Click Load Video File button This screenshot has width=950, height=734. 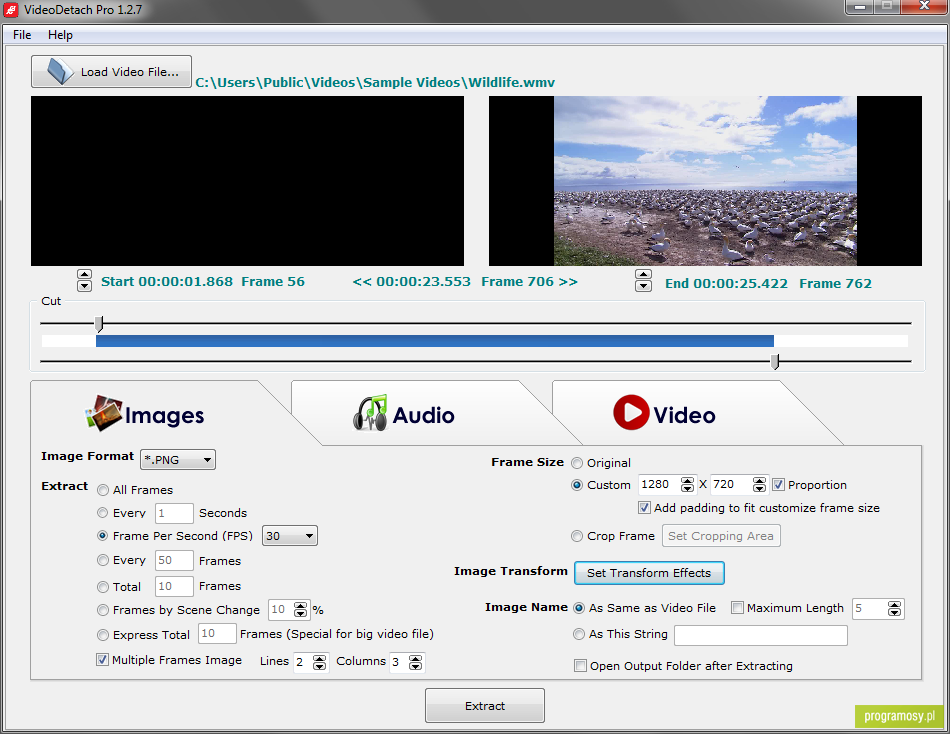tap(111, 72)
